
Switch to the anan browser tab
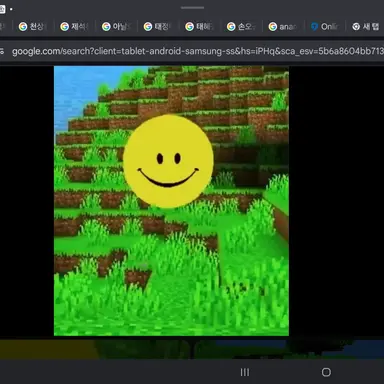(283, 26)
